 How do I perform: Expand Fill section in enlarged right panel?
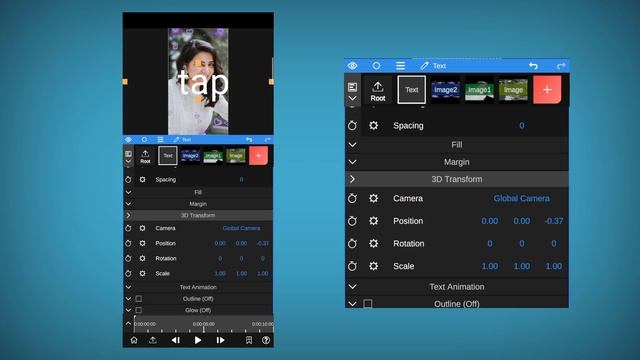(x=457, y=145)
